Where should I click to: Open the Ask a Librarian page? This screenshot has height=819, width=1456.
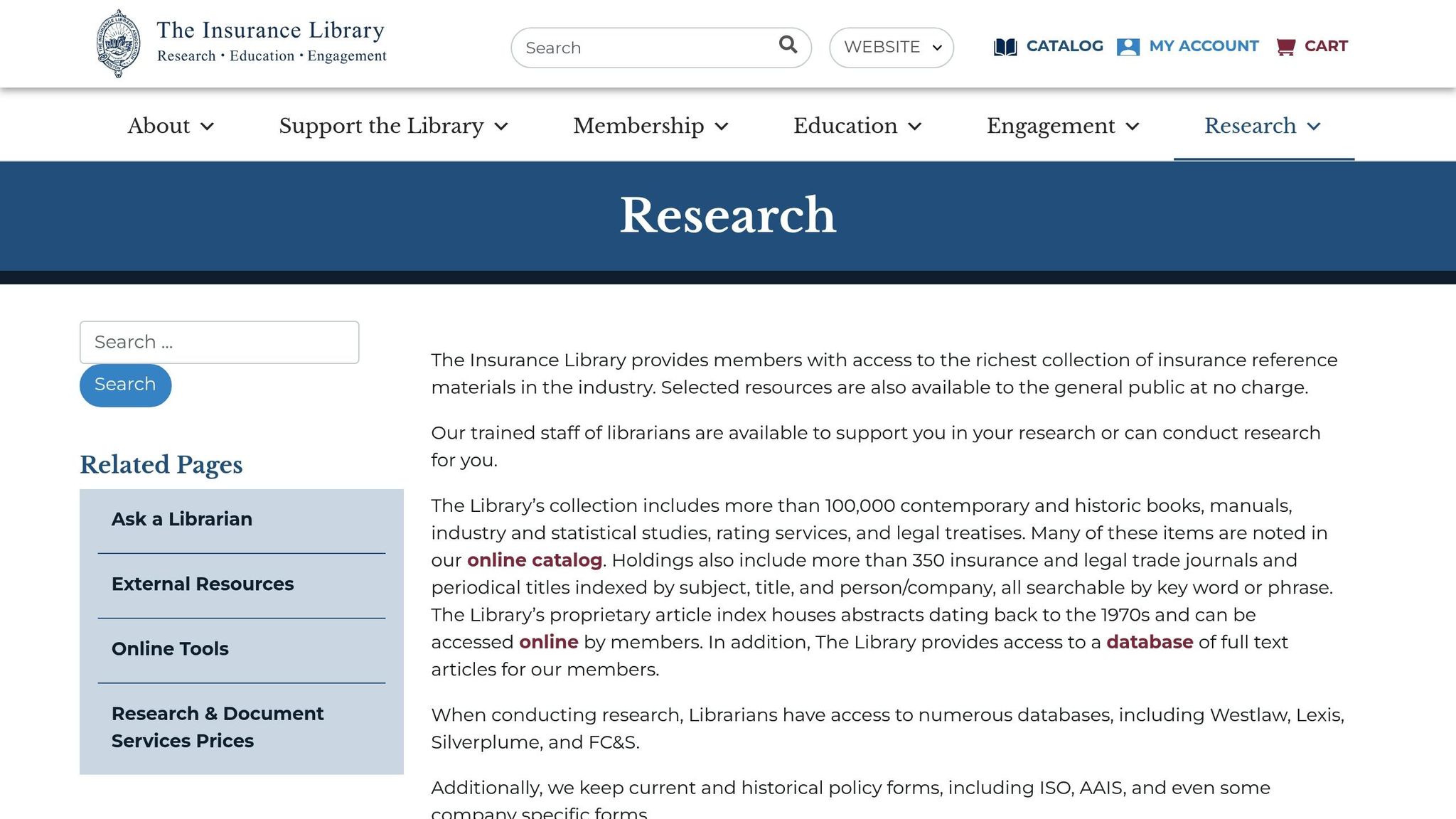click(181, 519)
